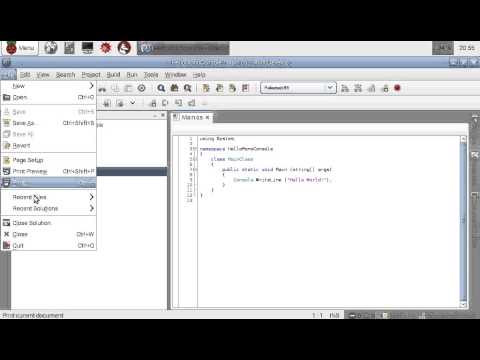Open the View menu
The height and width of the screenshot is (360, 480).
[43, 75]
